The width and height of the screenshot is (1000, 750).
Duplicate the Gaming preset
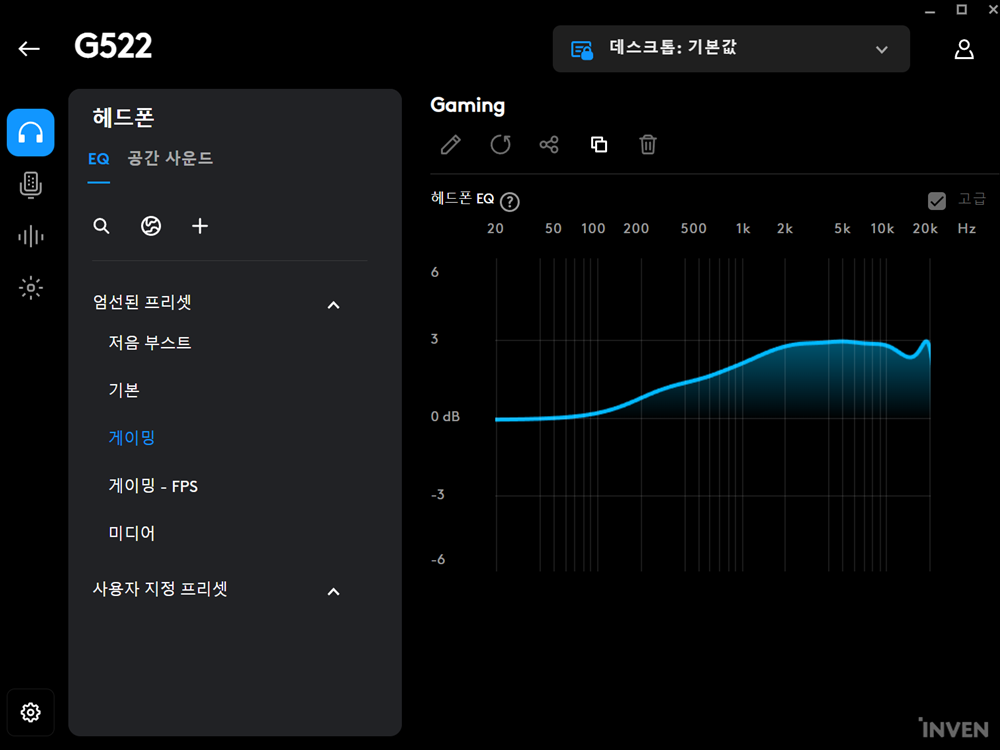[x=599, y=145]
